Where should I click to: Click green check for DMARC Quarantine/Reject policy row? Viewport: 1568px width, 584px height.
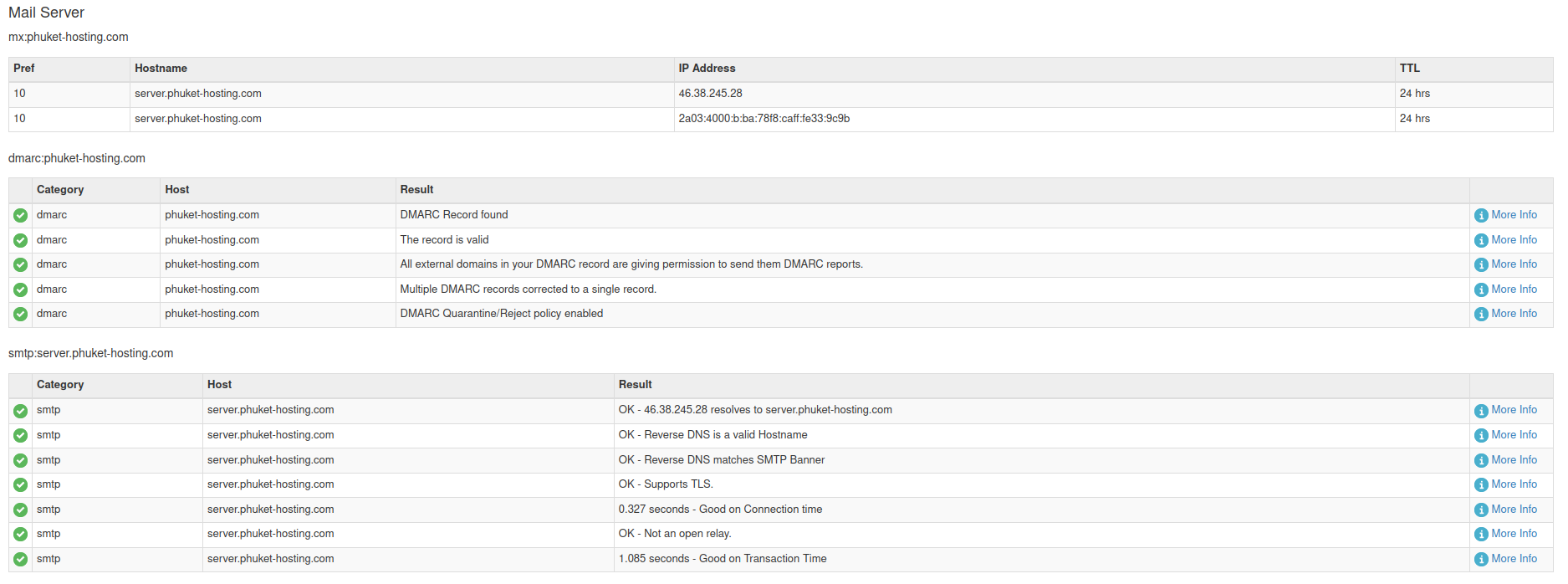coord(20,315)
